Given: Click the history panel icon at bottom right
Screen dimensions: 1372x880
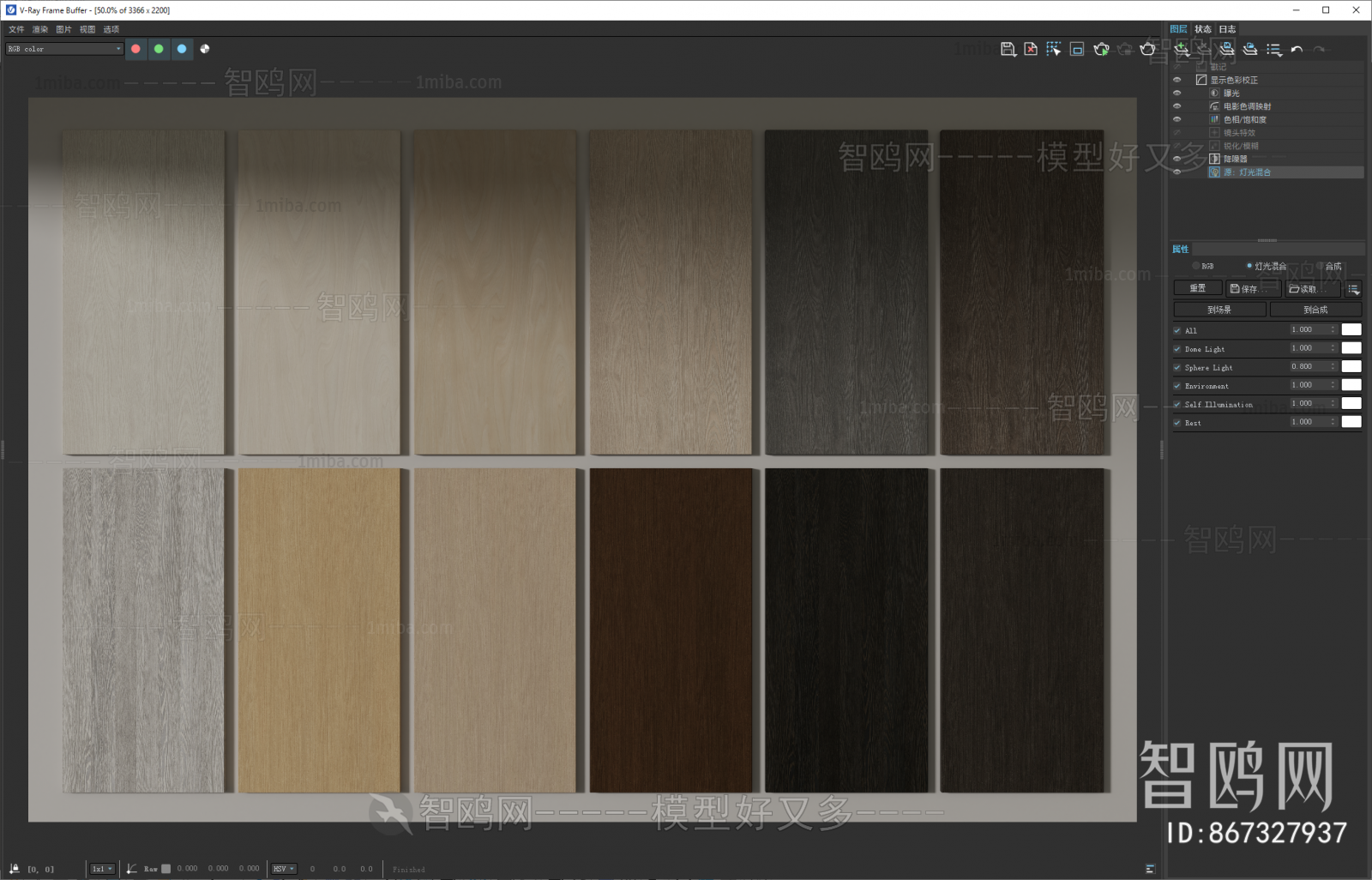Looking at the screenshot, I should click(1151, 869).
